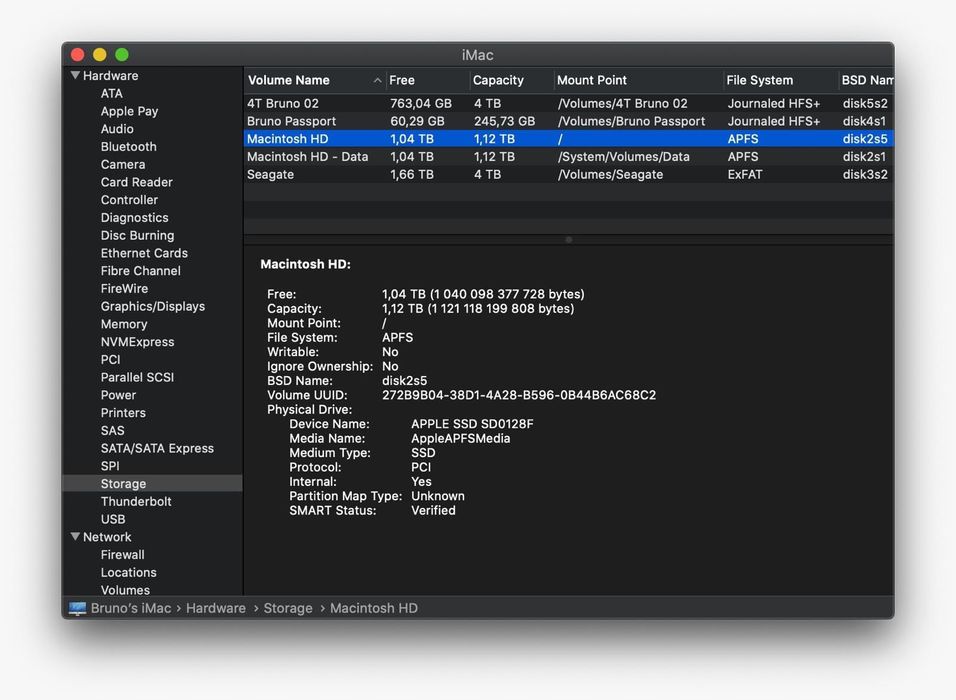
Task: Click the split pane divider handle dot
Action: 568,240
